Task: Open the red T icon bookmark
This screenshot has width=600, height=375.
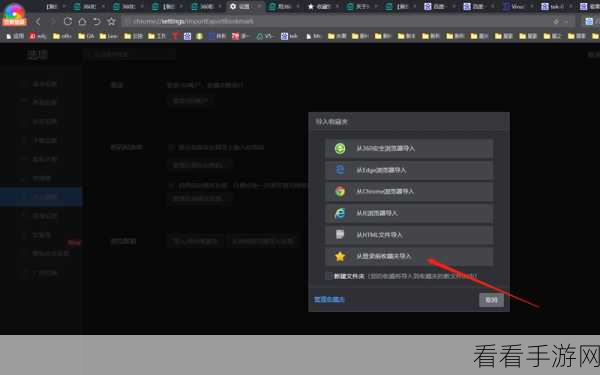Action: coord(175,36)
